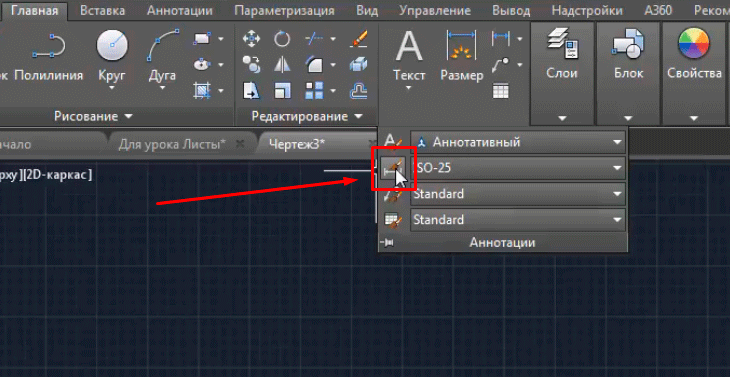
Task: Select the Hatch draw tool
Action: [202, 90]
